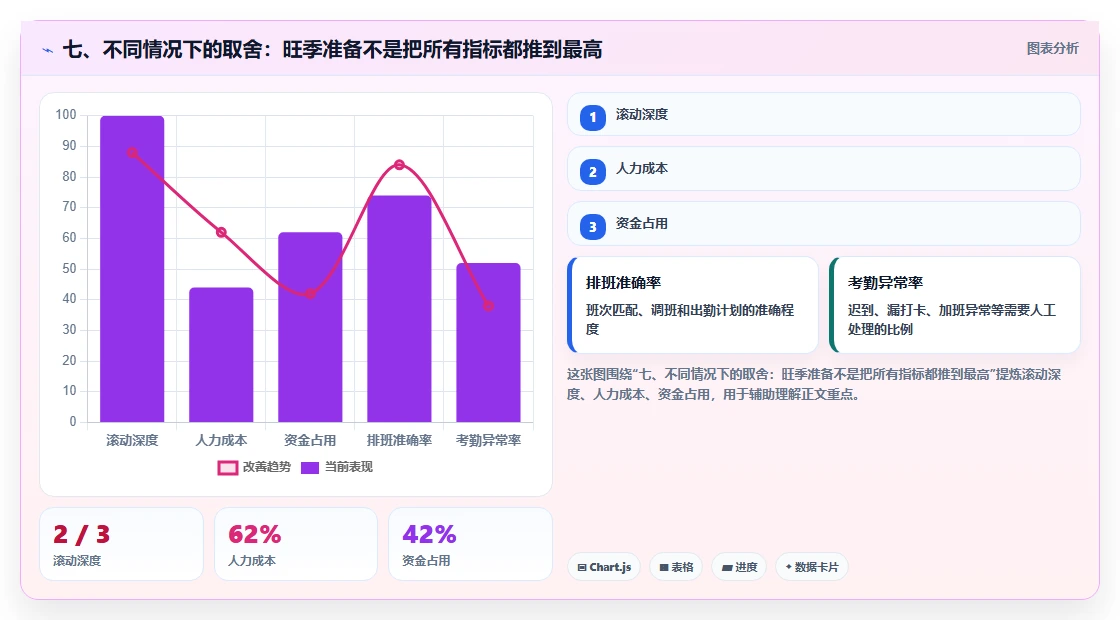Click the 滚动深度 bar in the chart
Viewport: 1120px width, 620px height.
[x=132, y=269]
